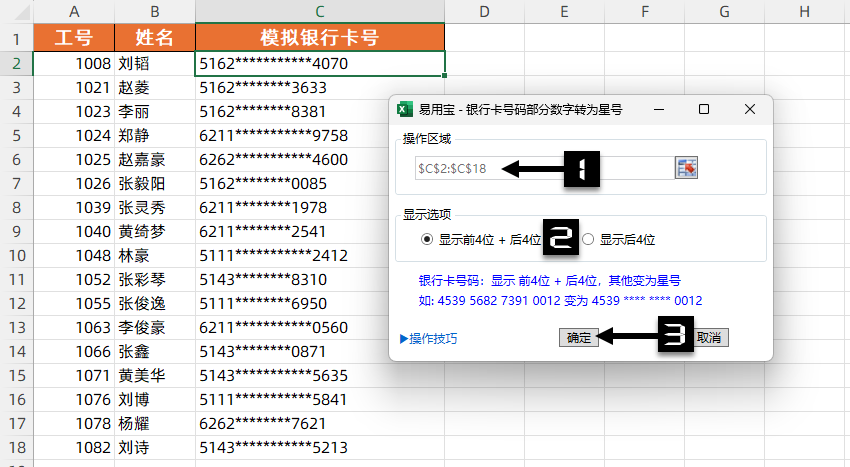Viewport: 850px width, 467px height.
Task: Click employee ID cell 1008
Action: [x=74, y=63]
